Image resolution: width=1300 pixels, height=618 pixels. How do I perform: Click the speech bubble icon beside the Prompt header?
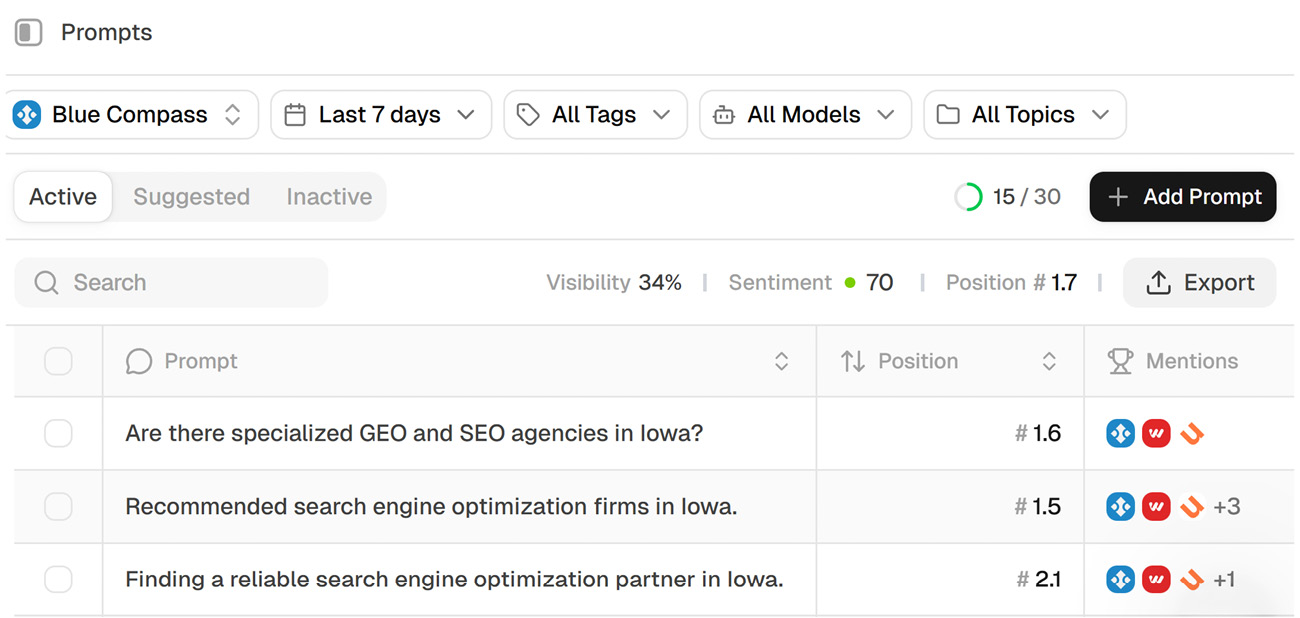[x=139, y=361]
